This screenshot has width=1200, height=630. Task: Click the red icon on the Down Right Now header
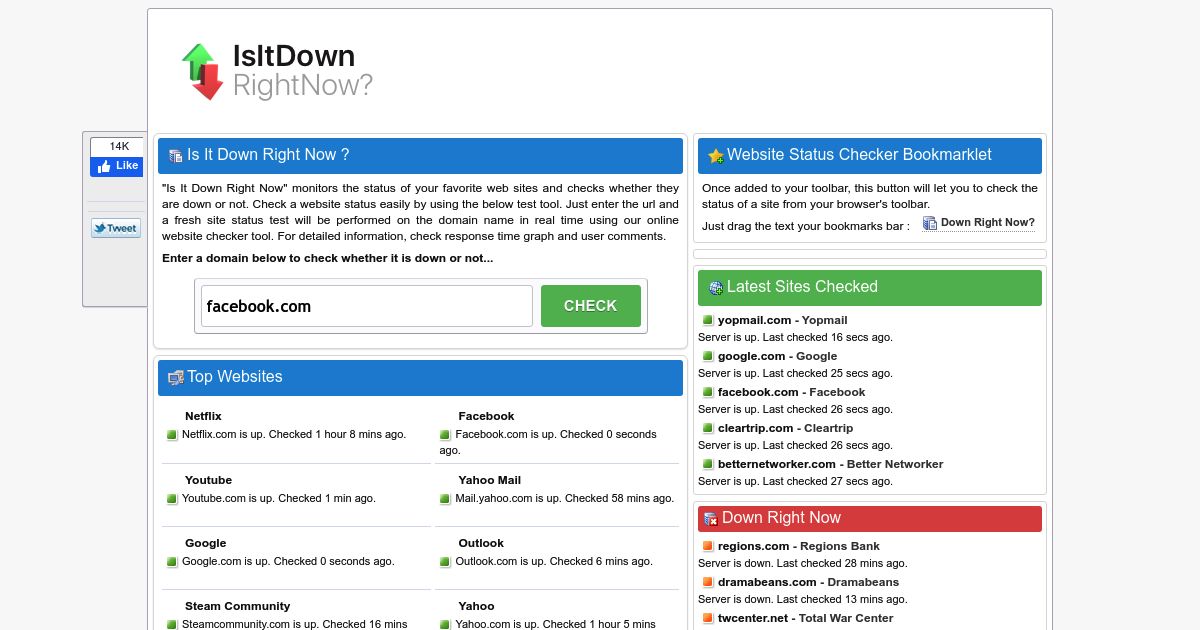(713, 518)
